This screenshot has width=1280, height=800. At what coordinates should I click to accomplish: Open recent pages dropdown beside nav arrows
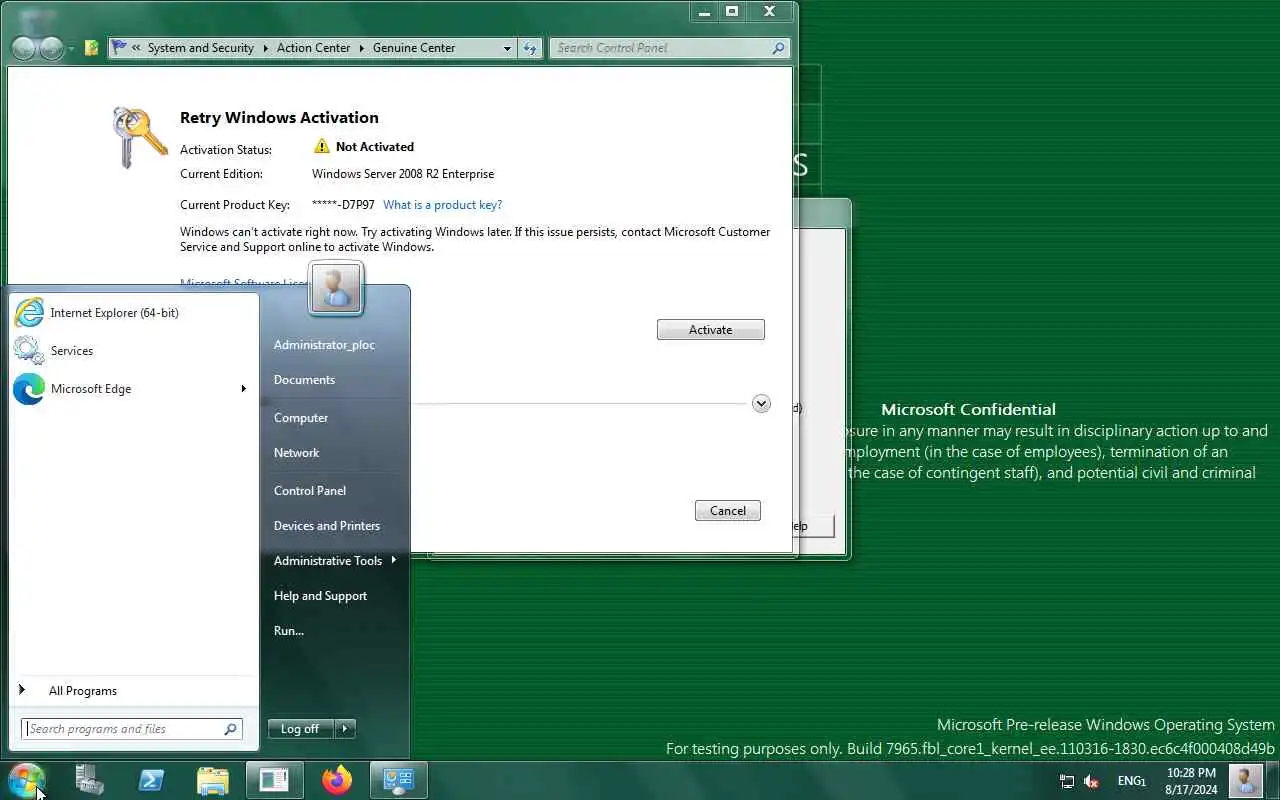point(72,48)
